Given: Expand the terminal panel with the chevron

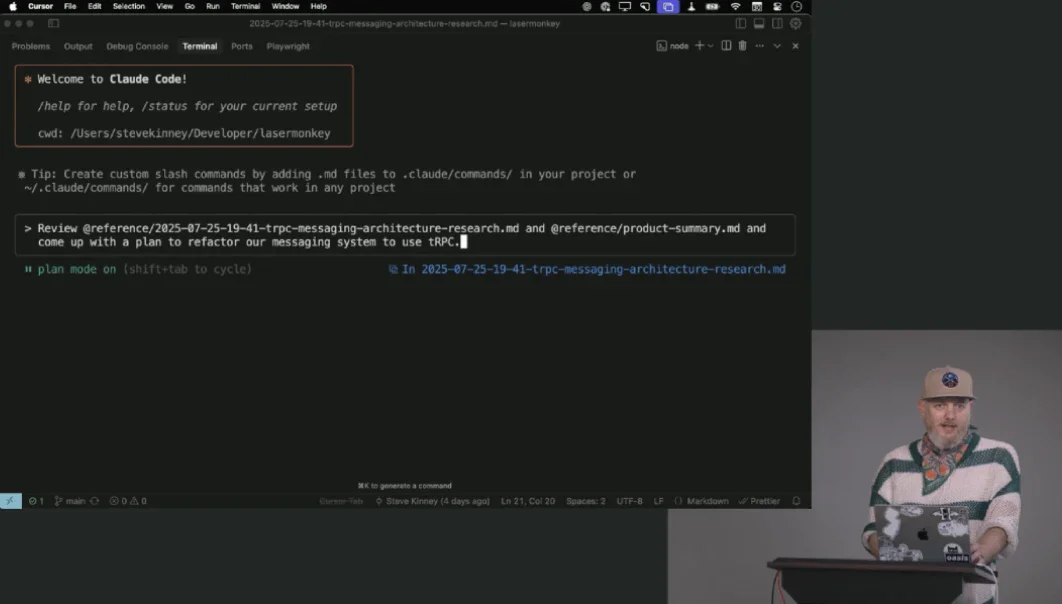Looking at the screenshot, I should tap(777, 45).
